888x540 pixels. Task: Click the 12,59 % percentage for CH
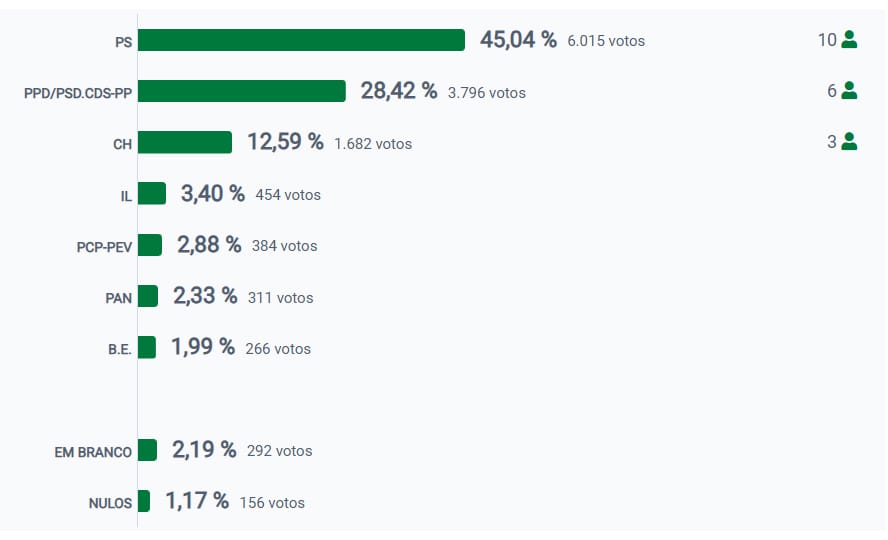tap(285, 142)
